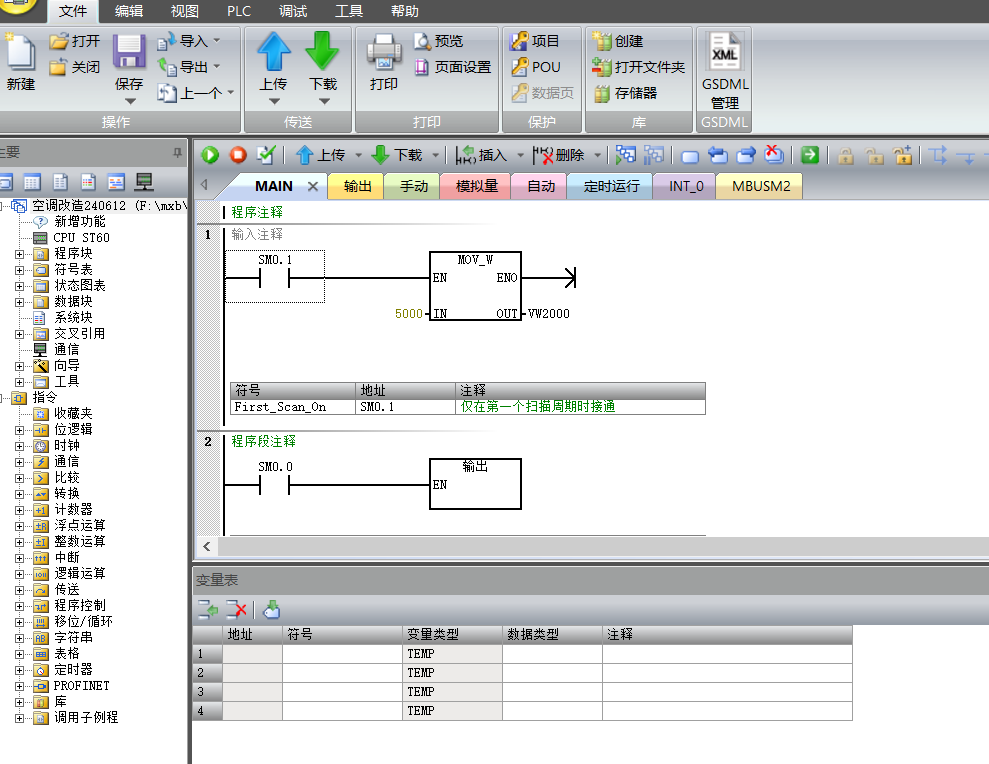Open the 保存 dropdown arrow in the ribbon

click(130, 100)
